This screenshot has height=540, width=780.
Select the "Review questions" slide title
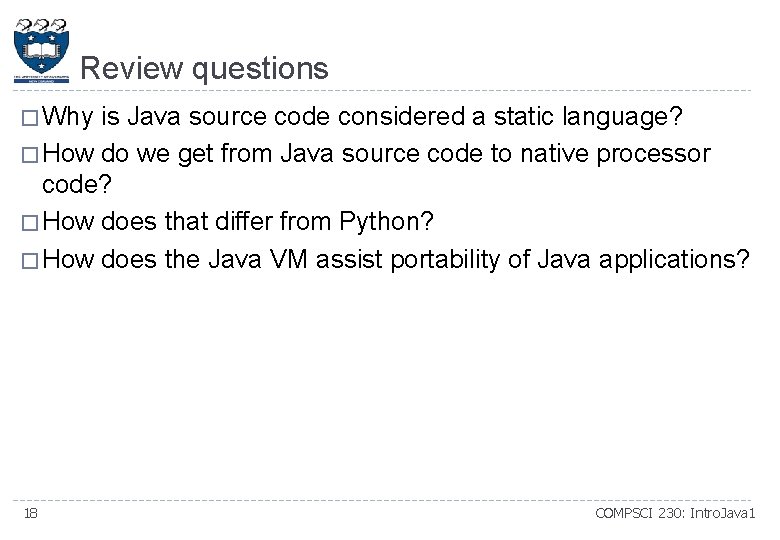click(x=204, y=68)
